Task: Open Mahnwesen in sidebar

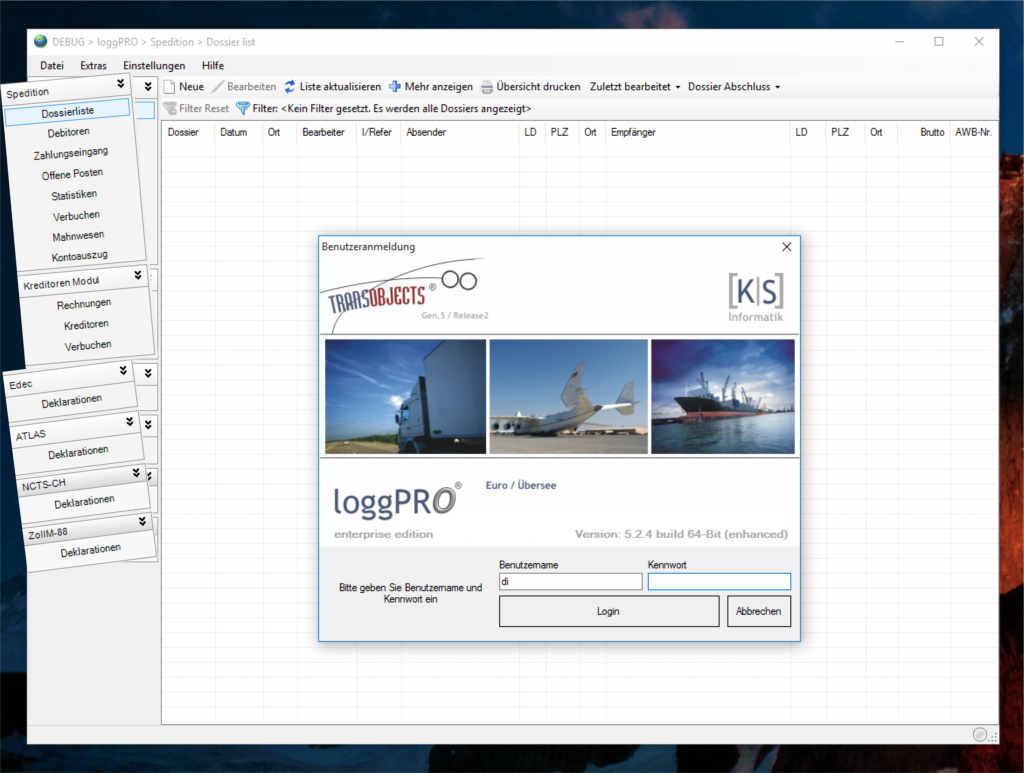Action: [x=78, y=236]
